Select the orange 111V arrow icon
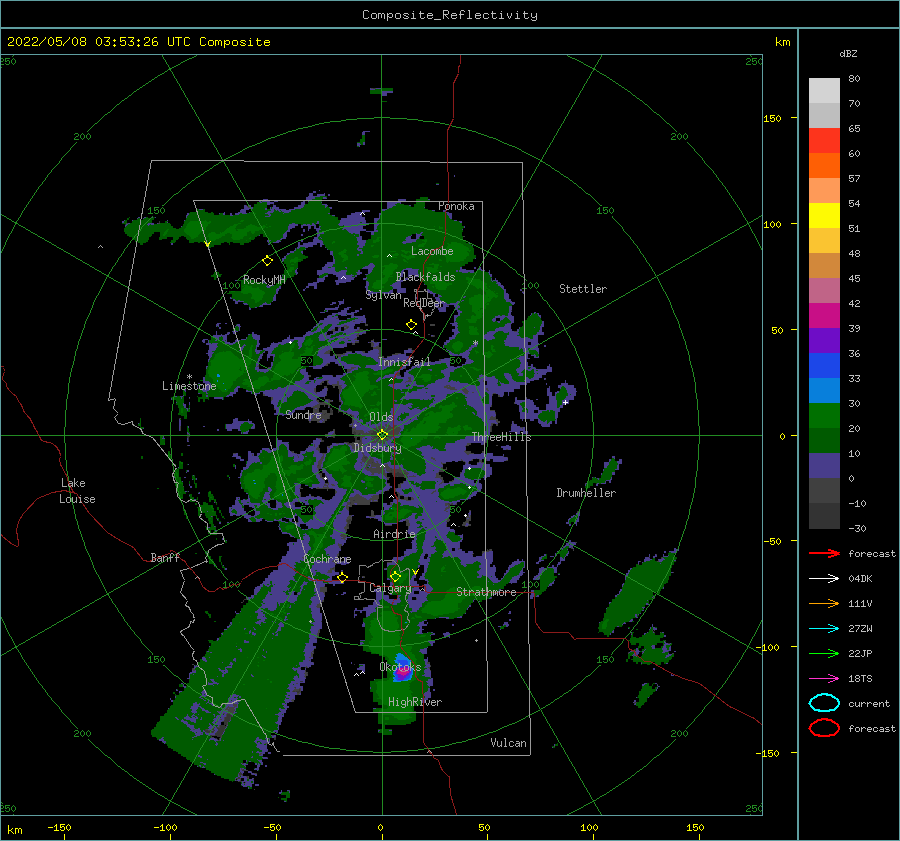Image resolution: width=900 pixels, height=841 pixels. click(824, 603)
